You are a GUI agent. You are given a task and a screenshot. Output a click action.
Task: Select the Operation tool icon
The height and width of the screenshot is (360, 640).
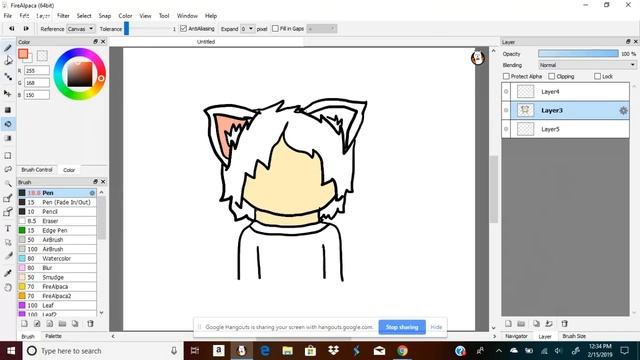click(8, 242)
